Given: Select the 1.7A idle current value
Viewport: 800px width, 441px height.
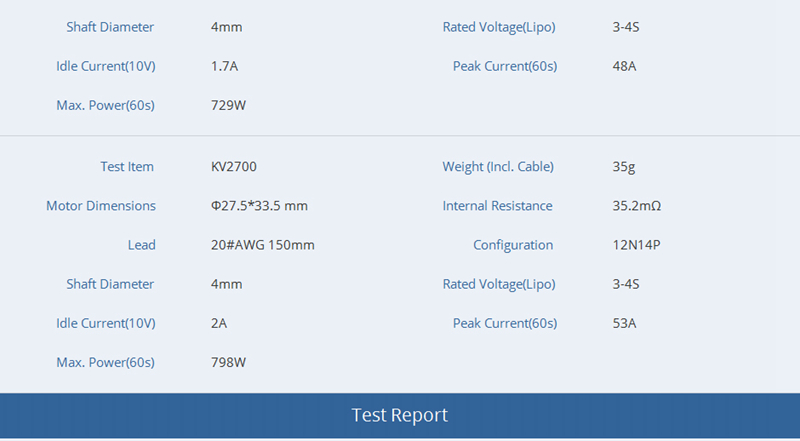Looking at the screenshot, I should pyautogui.click(x=224, y=66).
